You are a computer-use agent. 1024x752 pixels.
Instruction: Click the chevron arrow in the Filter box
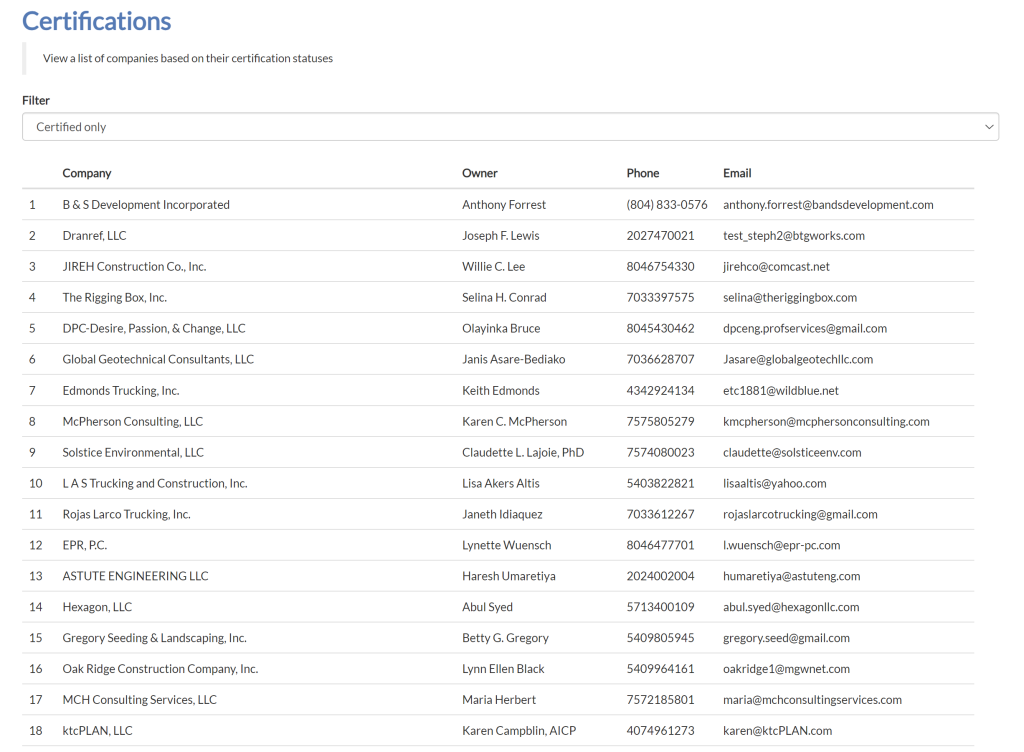pos(989,127)
